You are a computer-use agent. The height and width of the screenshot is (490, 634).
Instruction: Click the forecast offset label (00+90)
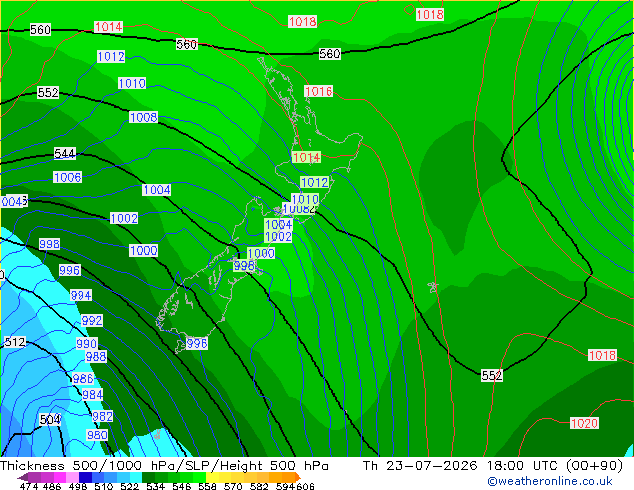pos(594,466)
